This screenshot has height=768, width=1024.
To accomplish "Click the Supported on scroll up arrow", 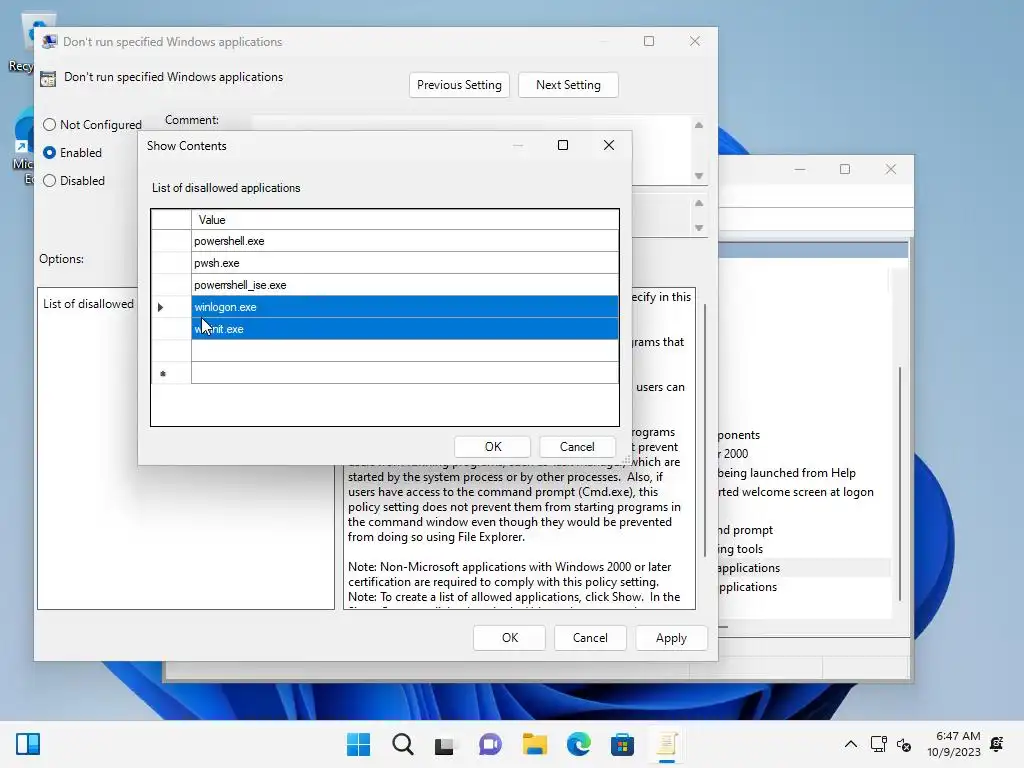I will tap(699, 203).
